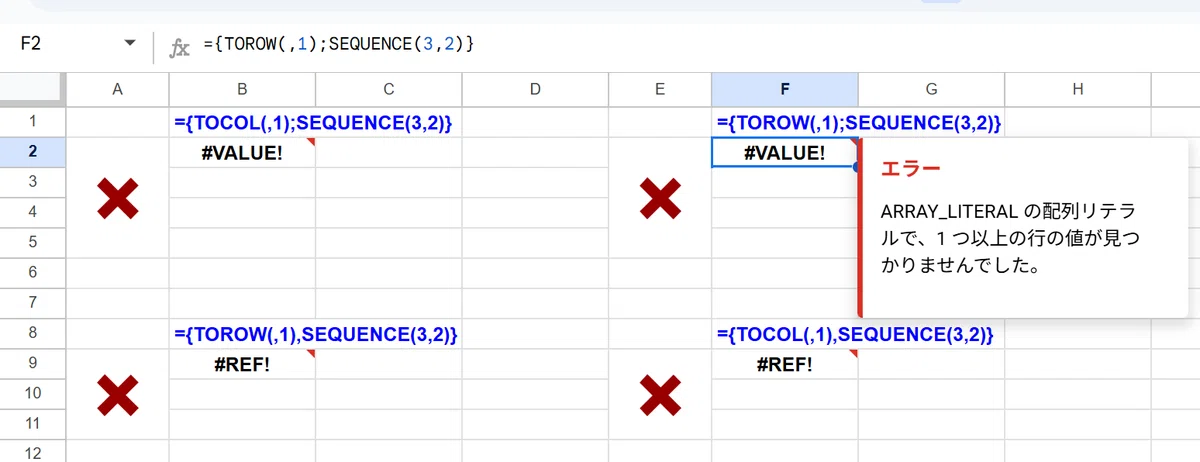This screenshot has height=462, width=1200.
Task: Select row 9 header
Action: tap(32, 364)
